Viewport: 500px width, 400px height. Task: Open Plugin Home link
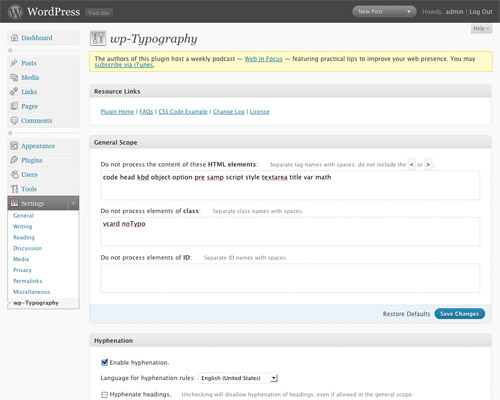117,112
